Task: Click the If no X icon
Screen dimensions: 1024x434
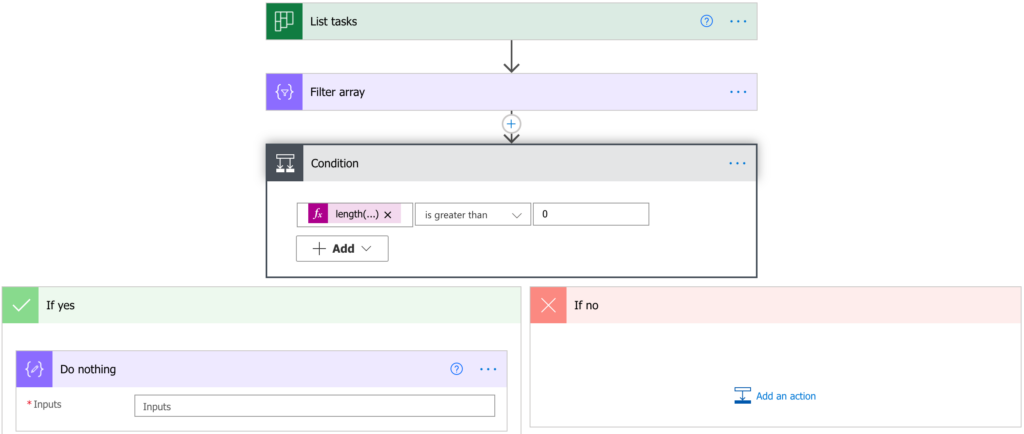Action: (549, 305)
